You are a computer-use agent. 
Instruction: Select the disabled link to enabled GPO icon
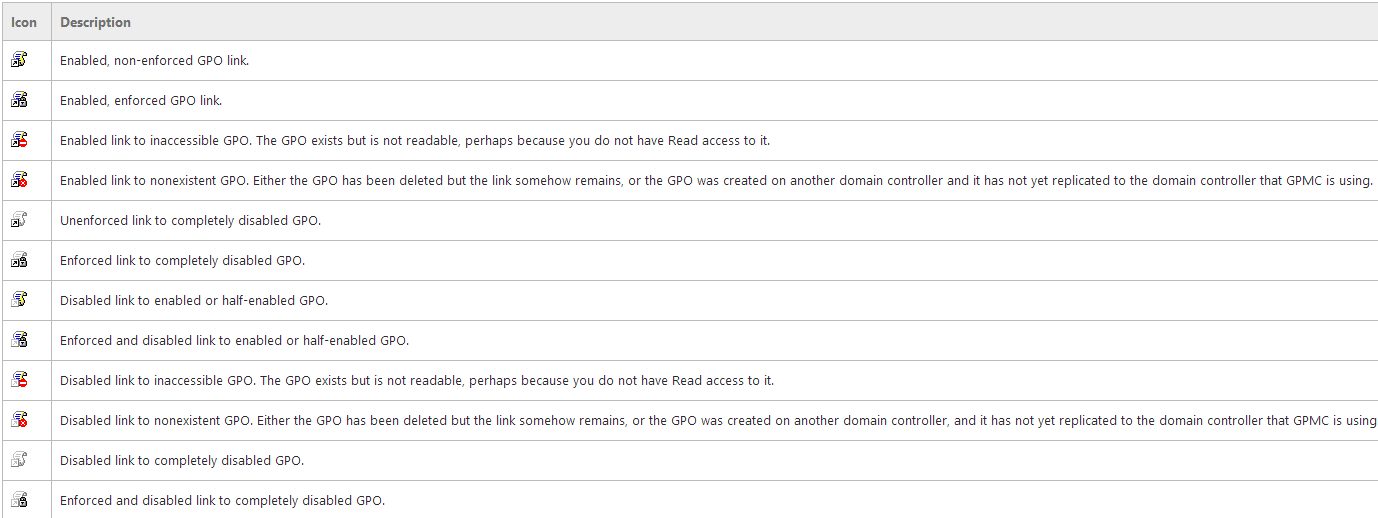pos(19,300)
